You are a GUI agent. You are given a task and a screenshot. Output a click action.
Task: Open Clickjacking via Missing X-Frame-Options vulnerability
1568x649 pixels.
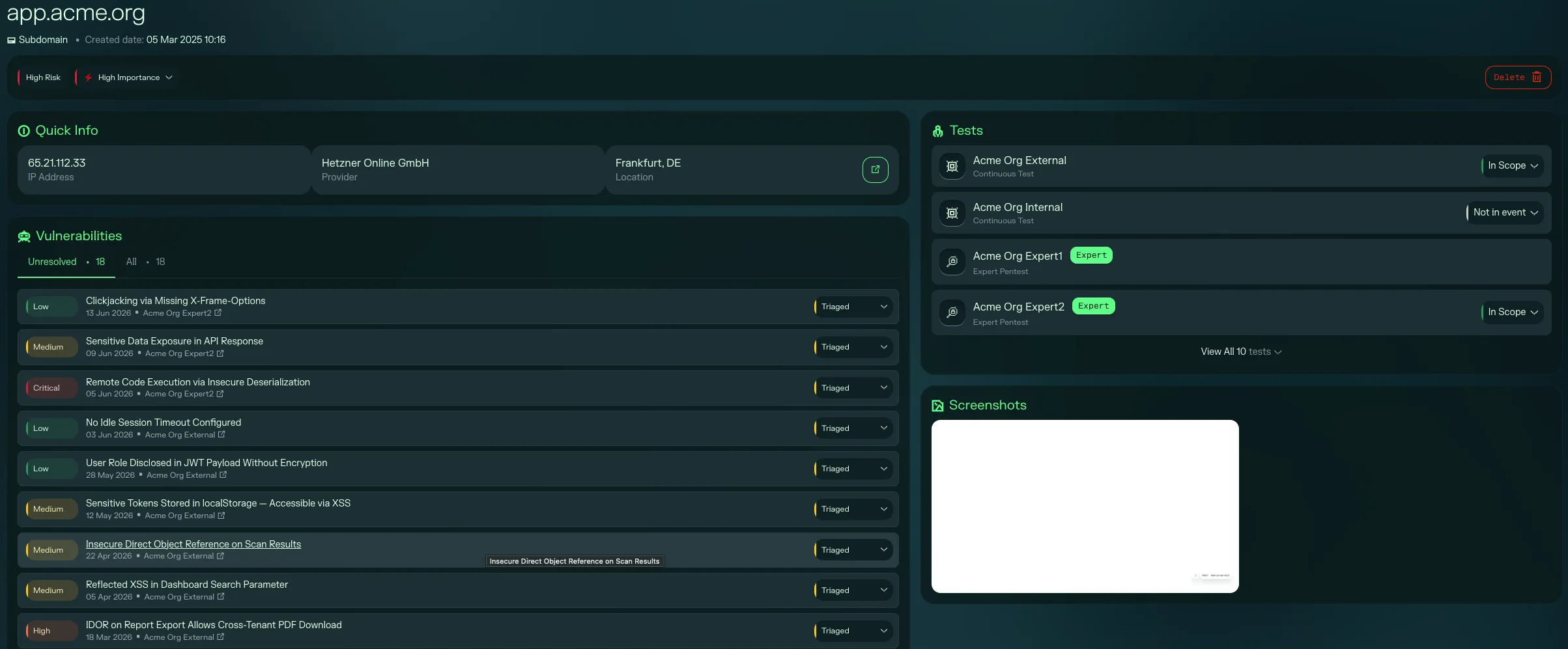click(x=175, y=301)
